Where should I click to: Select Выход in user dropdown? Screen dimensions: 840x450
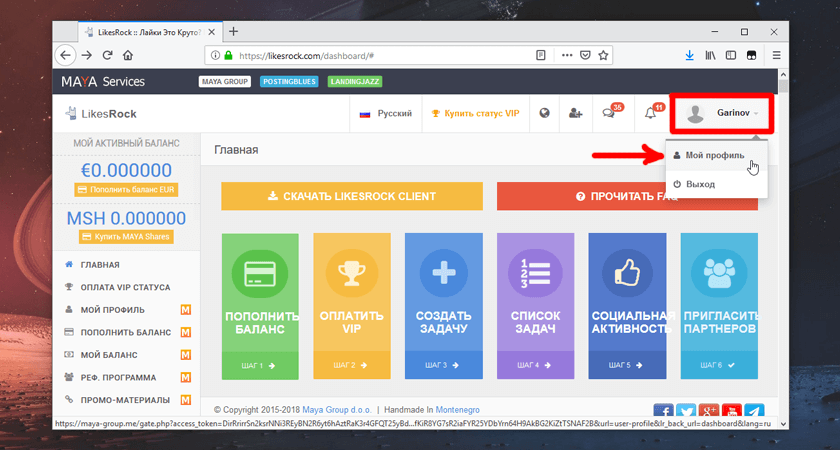pos(716,184)
